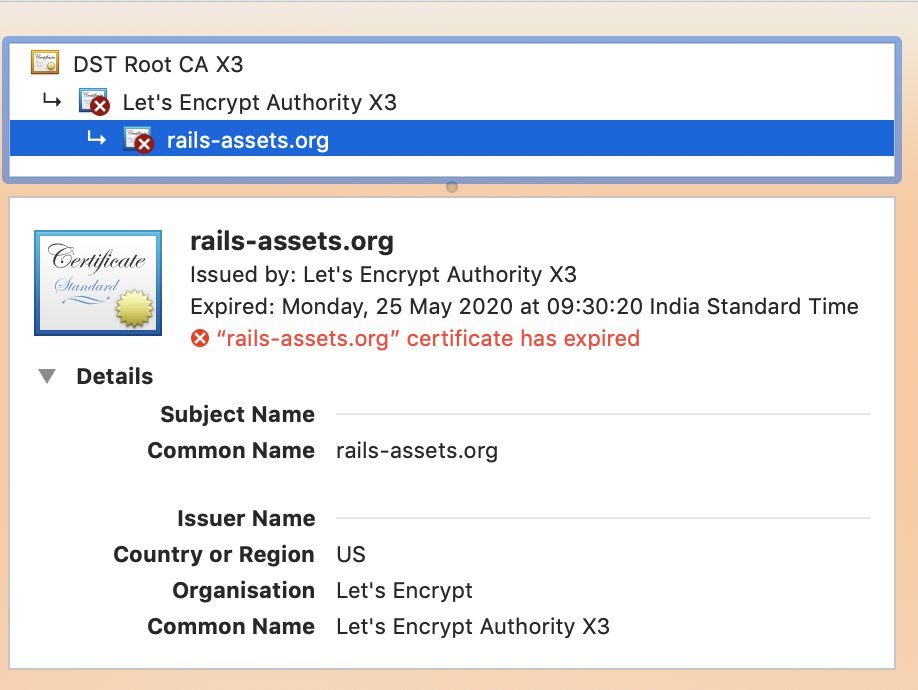Select rails-assets.org certificate in chain
918x690 pixels.
point(452,139)
